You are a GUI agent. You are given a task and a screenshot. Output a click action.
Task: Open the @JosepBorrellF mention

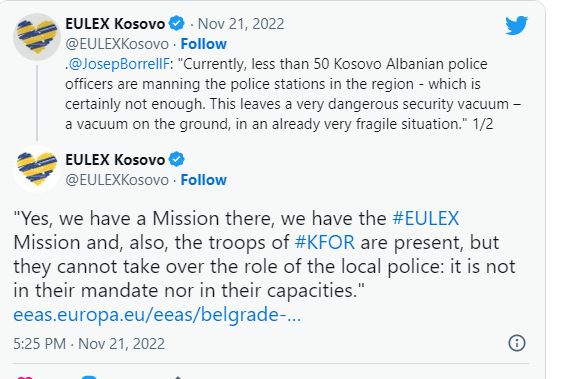click(119, 64)
